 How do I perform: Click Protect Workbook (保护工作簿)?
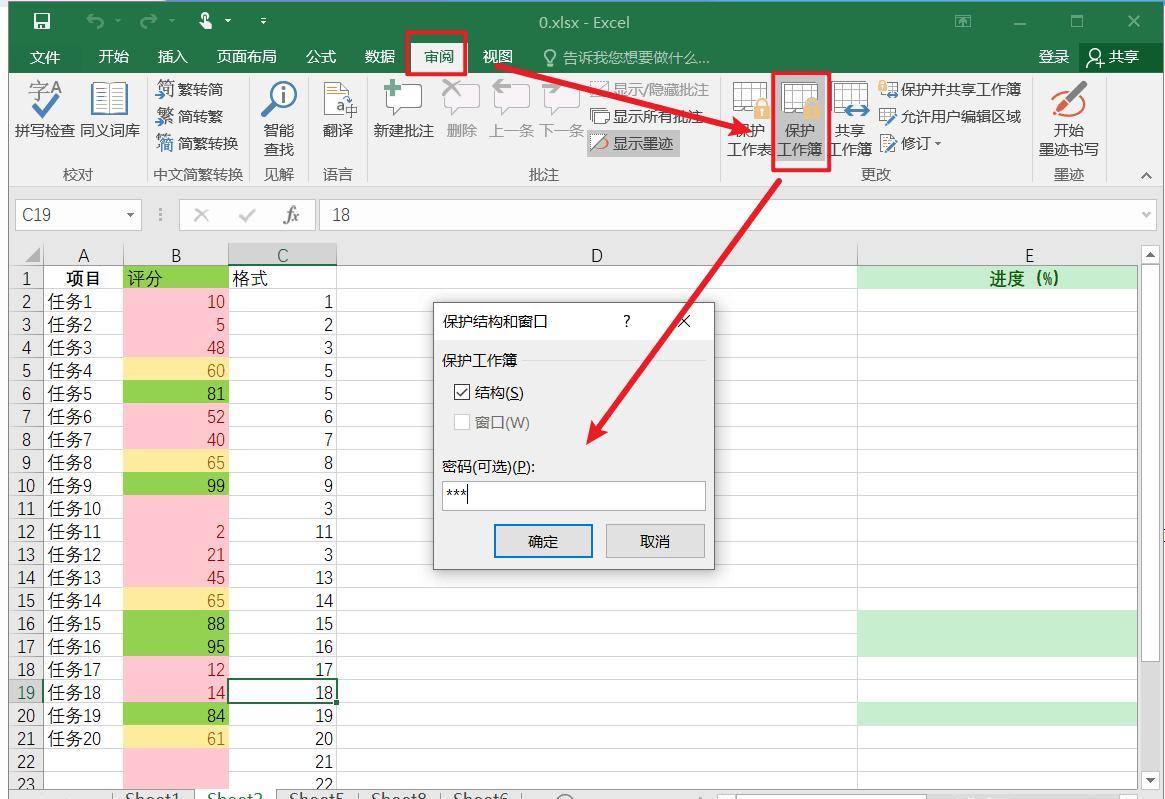pos(800,119)
